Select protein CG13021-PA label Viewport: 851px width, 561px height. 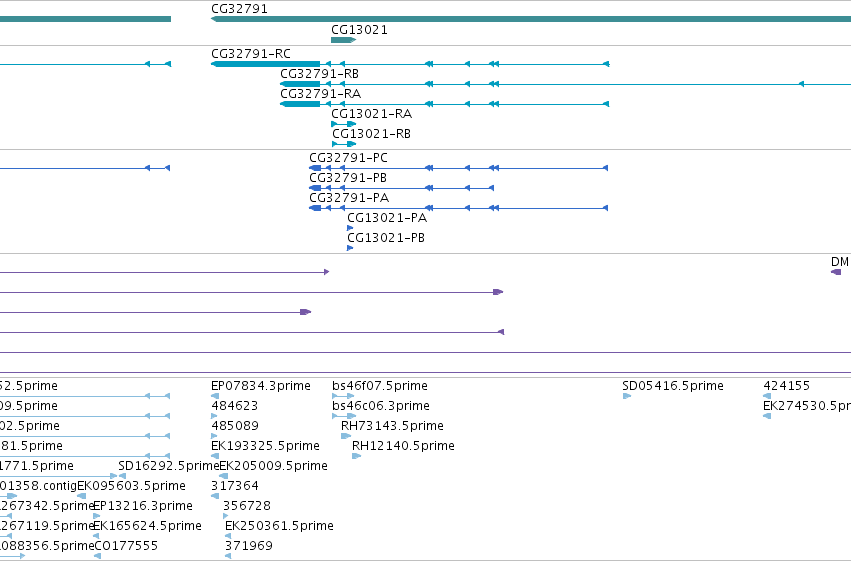[387, 218]
